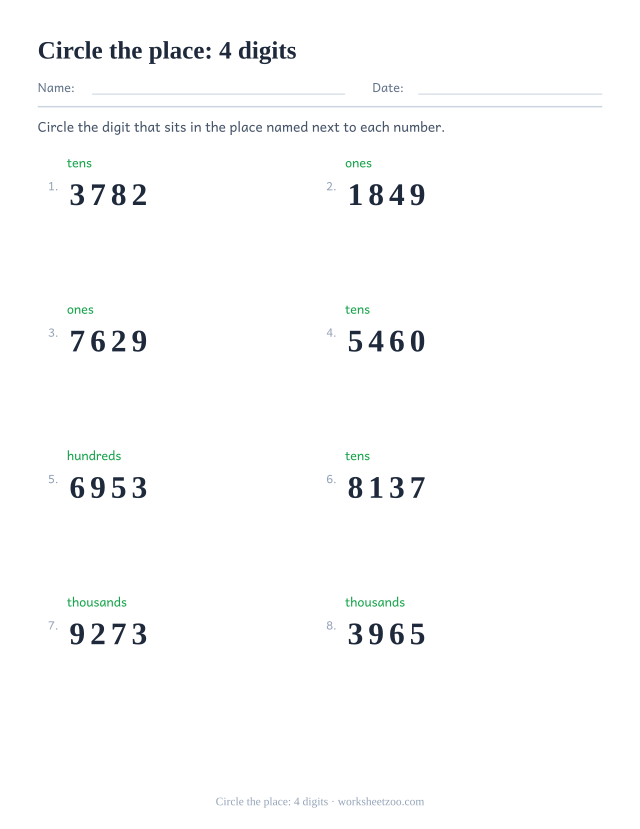
Task: Click the worksheet title 'Circle the place: 4 digits'
Action: coord(167,51)
